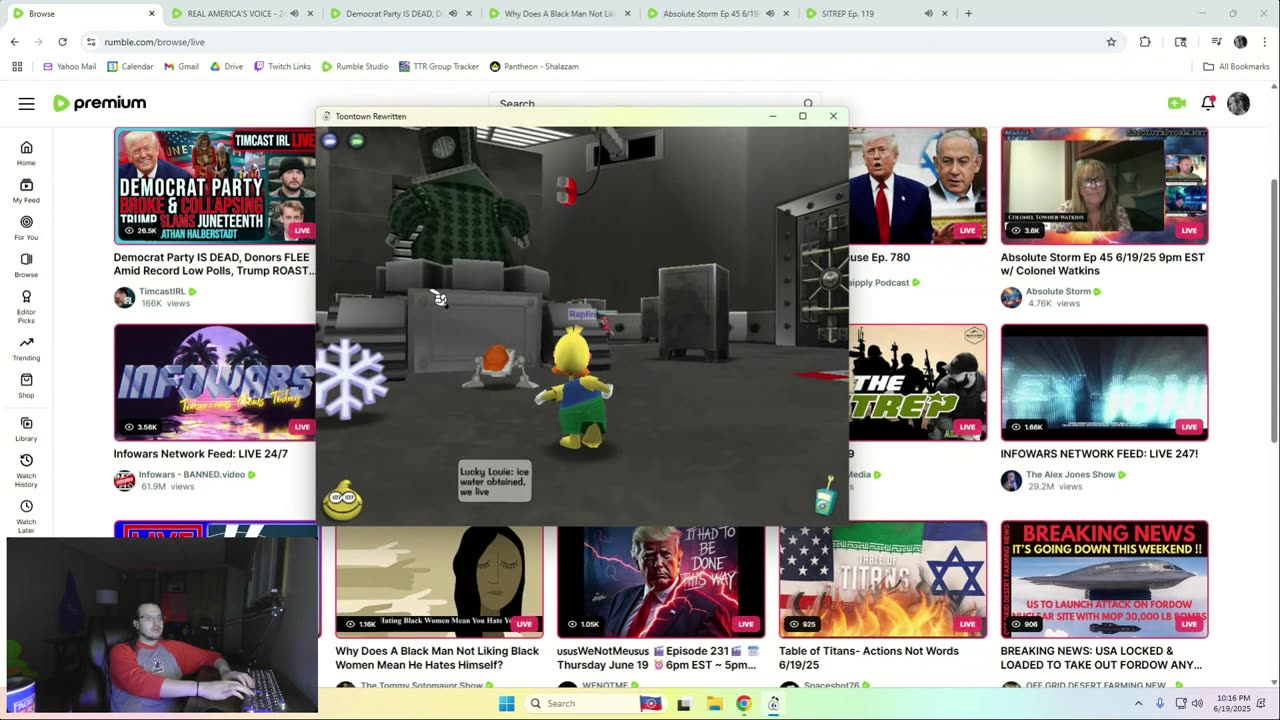
Task: Open the Chrome profile avatar menu
Action: [x=1240, y=42]
